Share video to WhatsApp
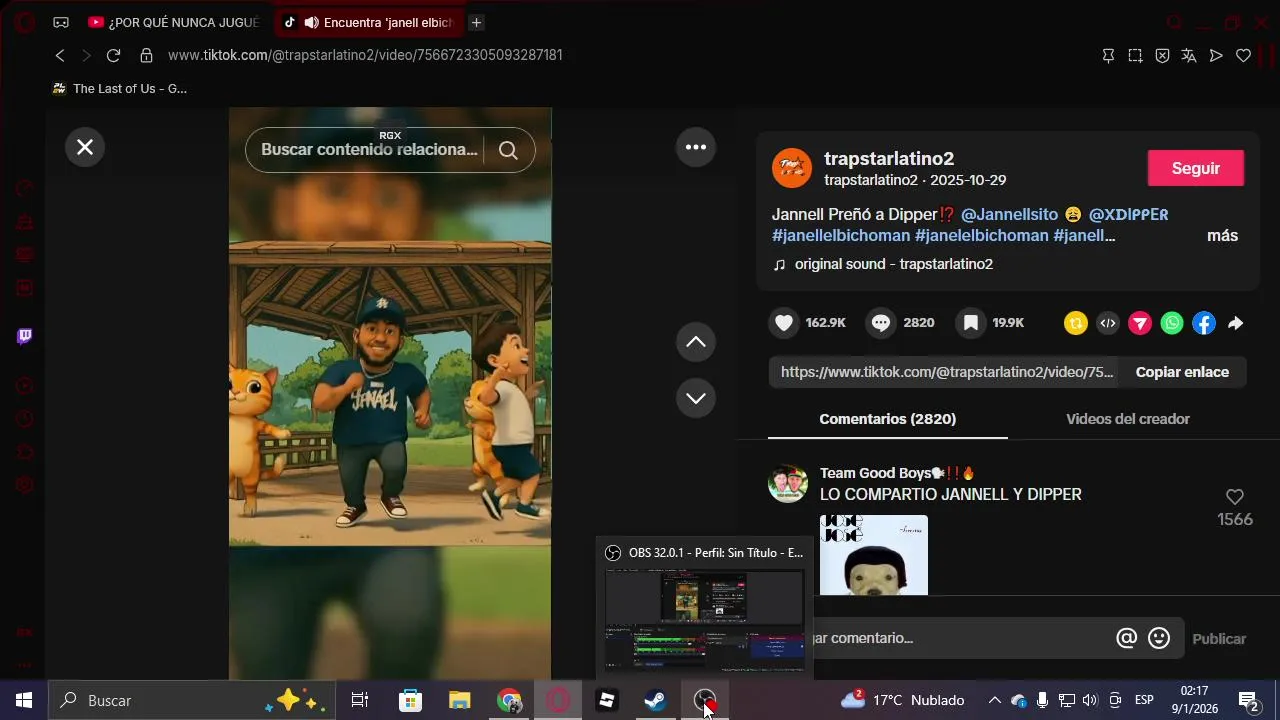This screenshot has width=1280, height=720. [1172, 323]
